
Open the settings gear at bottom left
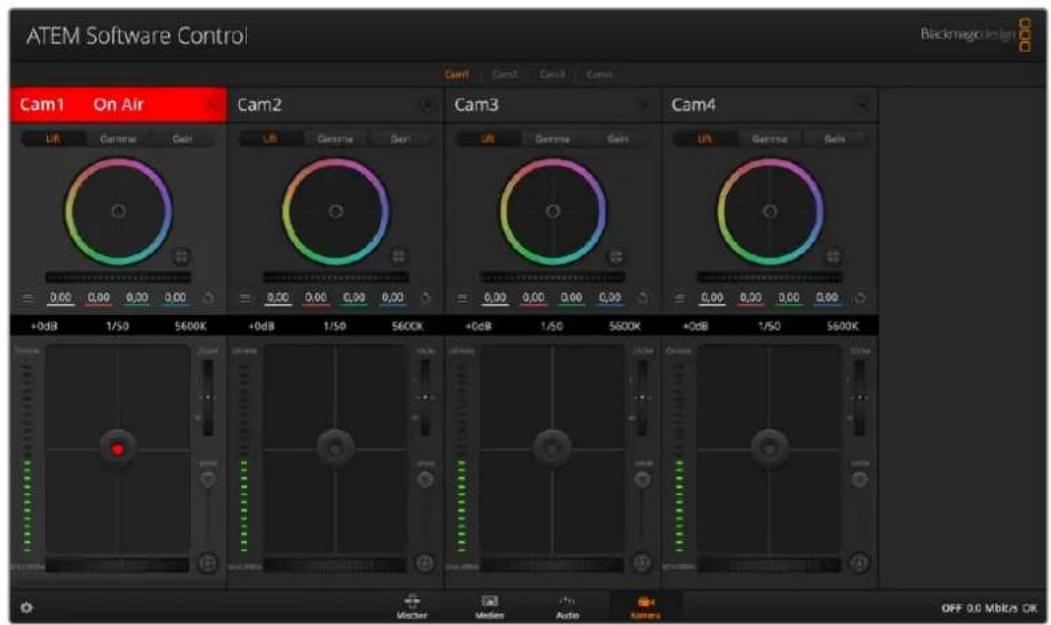tap(26, 608)
